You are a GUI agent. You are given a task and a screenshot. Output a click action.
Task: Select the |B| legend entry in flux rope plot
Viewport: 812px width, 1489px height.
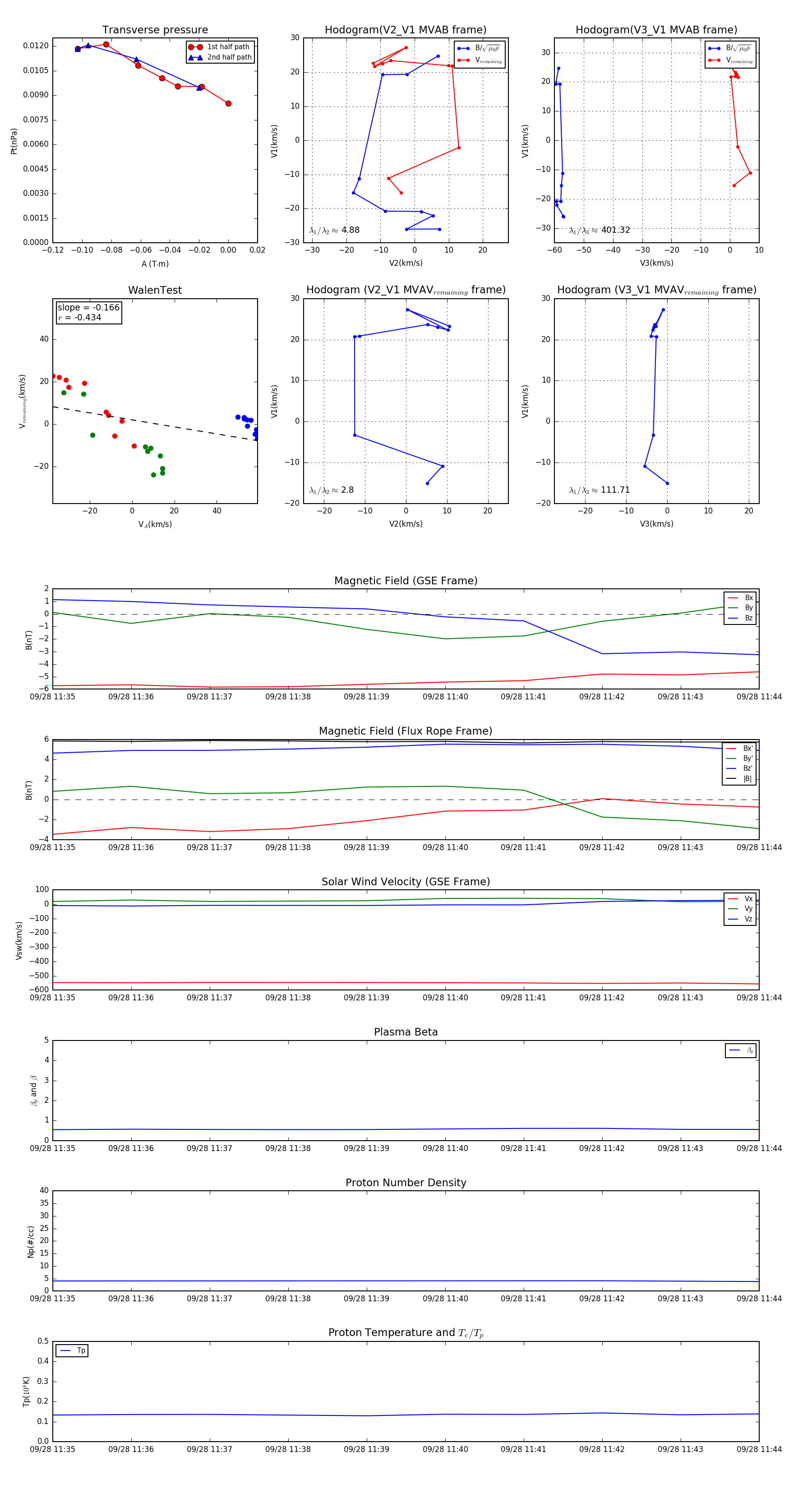coord(740,779)
